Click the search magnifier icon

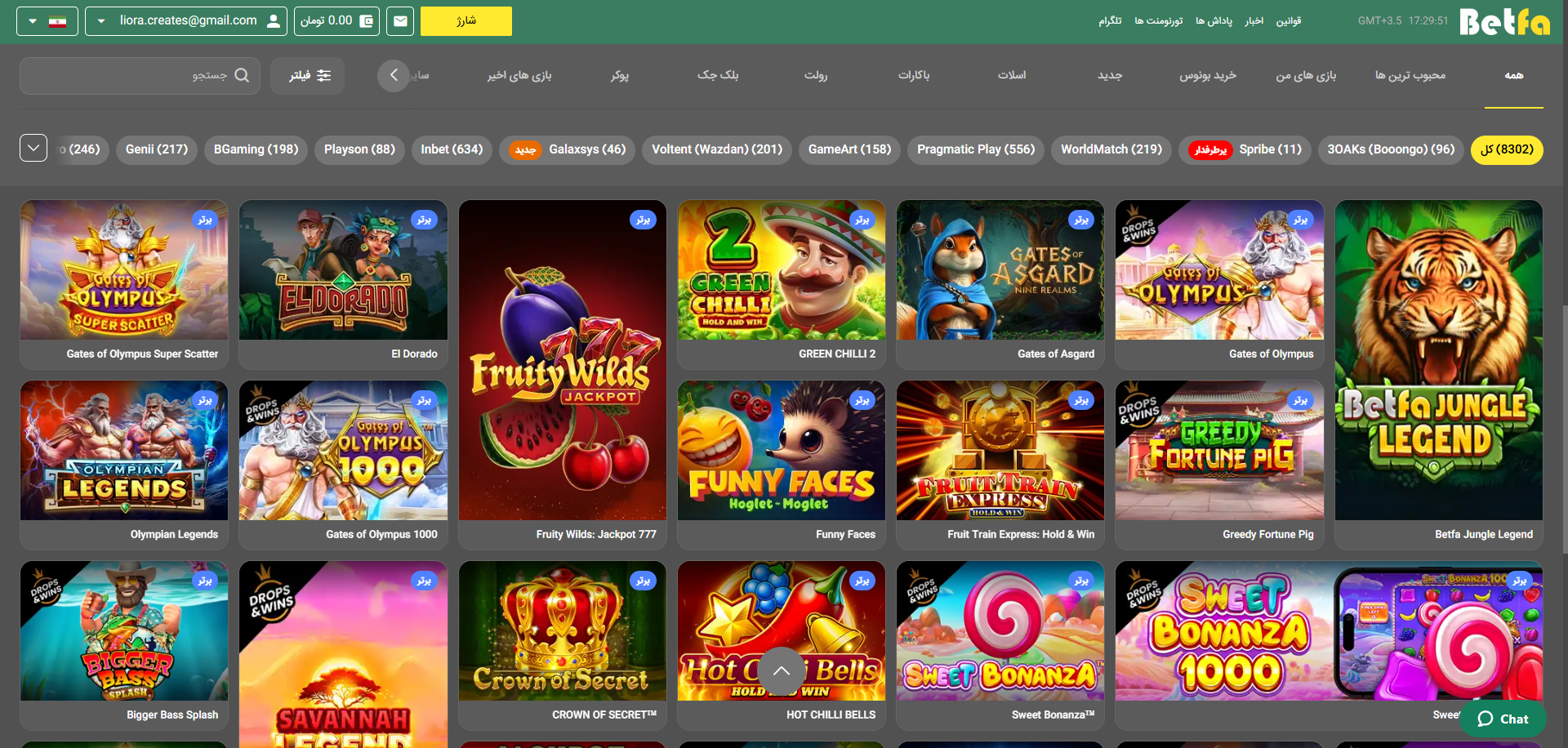point(242,75)
